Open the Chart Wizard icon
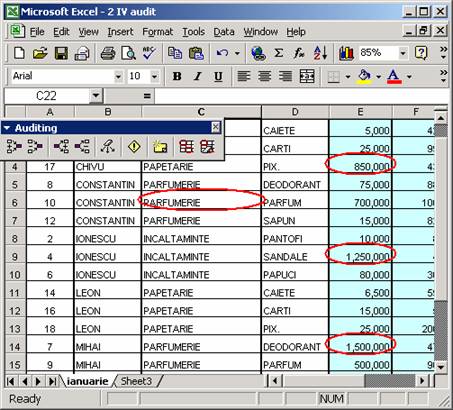The height and width of the screenshot is (410, 453). click(x=346, y=53)
